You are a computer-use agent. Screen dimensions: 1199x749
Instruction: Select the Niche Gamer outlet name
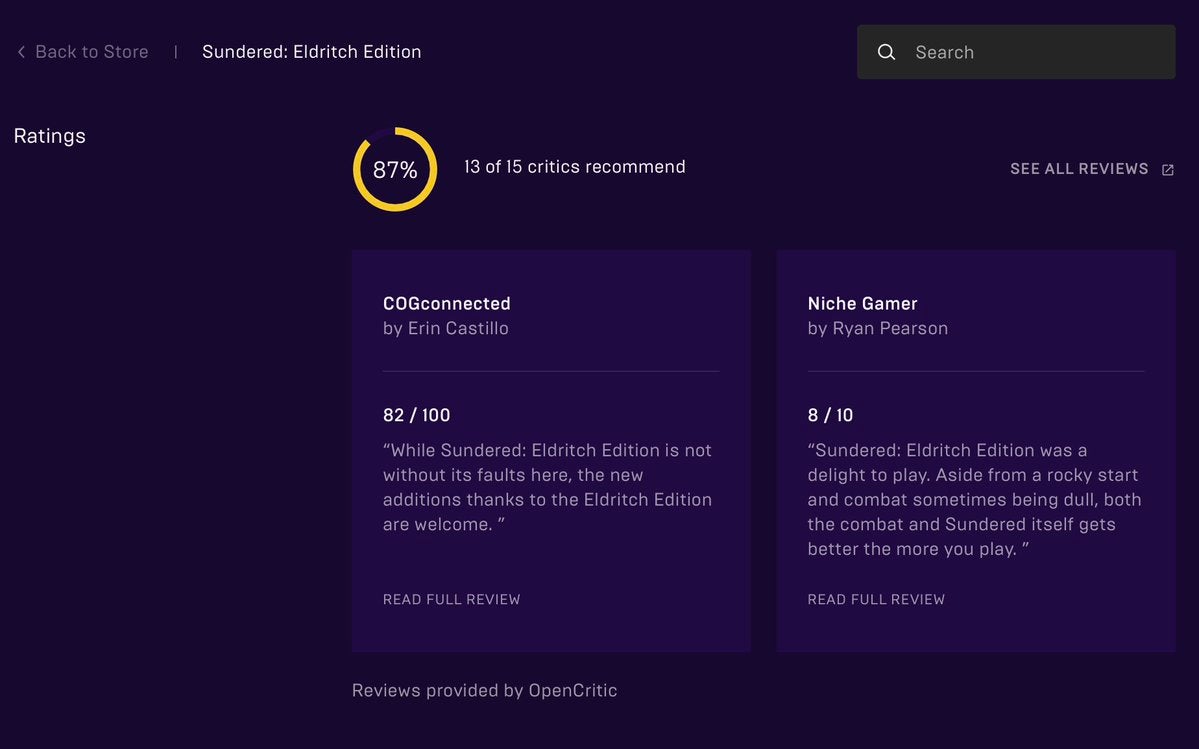tap(862, 303)
